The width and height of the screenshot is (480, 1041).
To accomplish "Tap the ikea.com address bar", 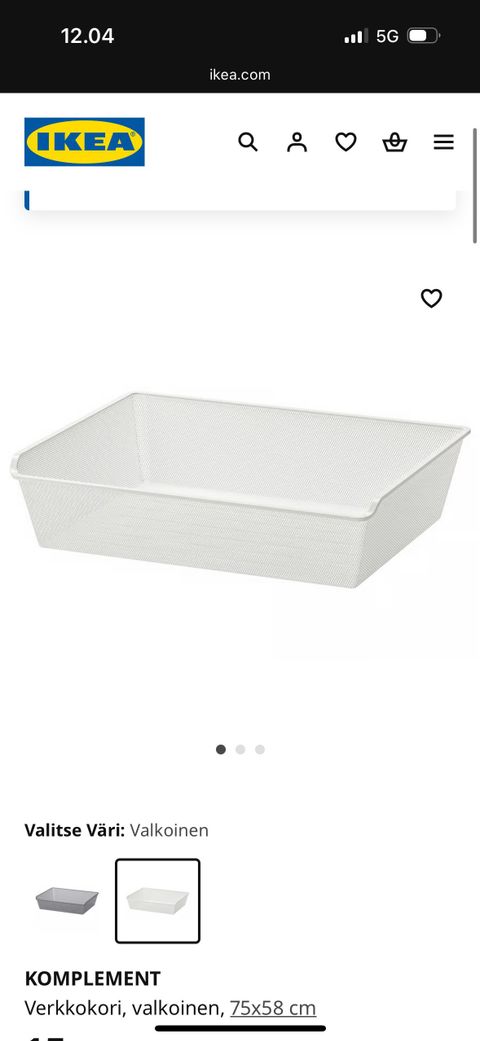I will pos(240,74).
